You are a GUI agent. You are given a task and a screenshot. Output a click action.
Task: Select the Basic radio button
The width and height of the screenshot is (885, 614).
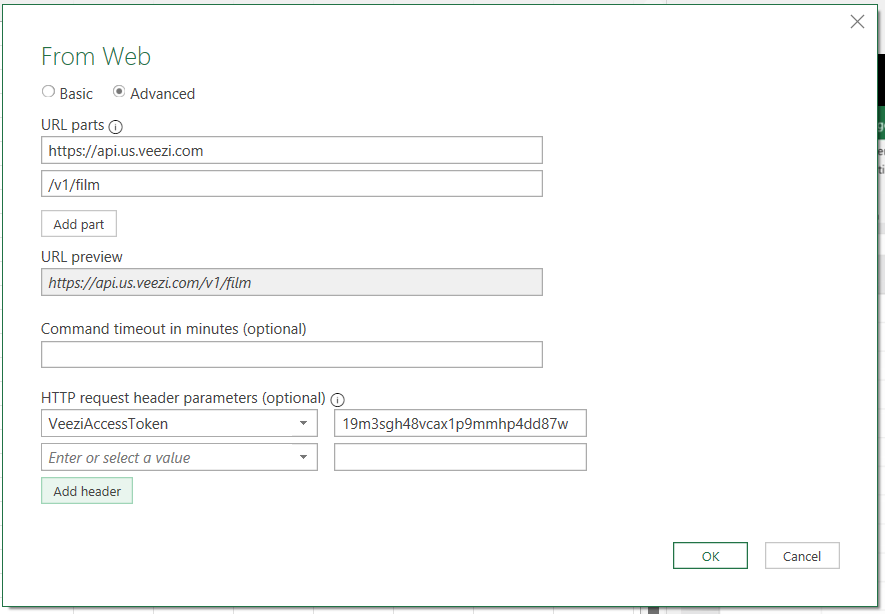click(48, 92)
